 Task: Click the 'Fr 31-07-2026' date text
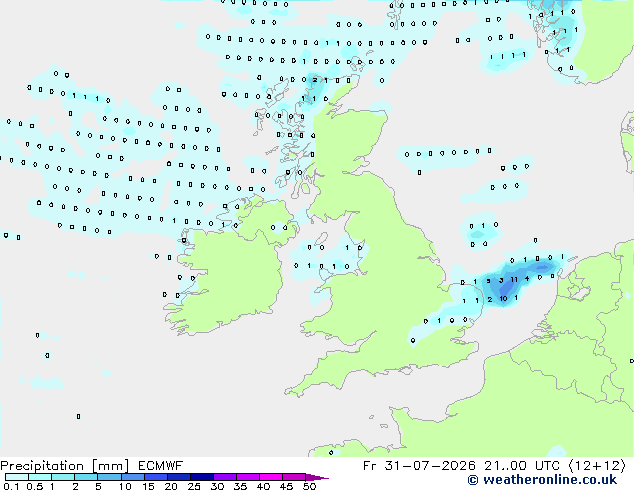pyautogui.click(x=419, y=466)
